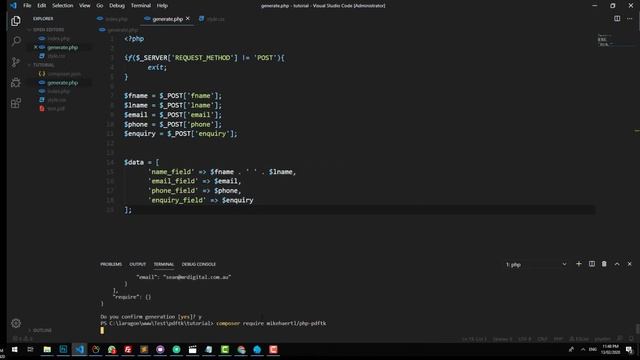640x360 pixels.
Task: Open the taskbar clock and date
Action: click(x=610, y=349)
